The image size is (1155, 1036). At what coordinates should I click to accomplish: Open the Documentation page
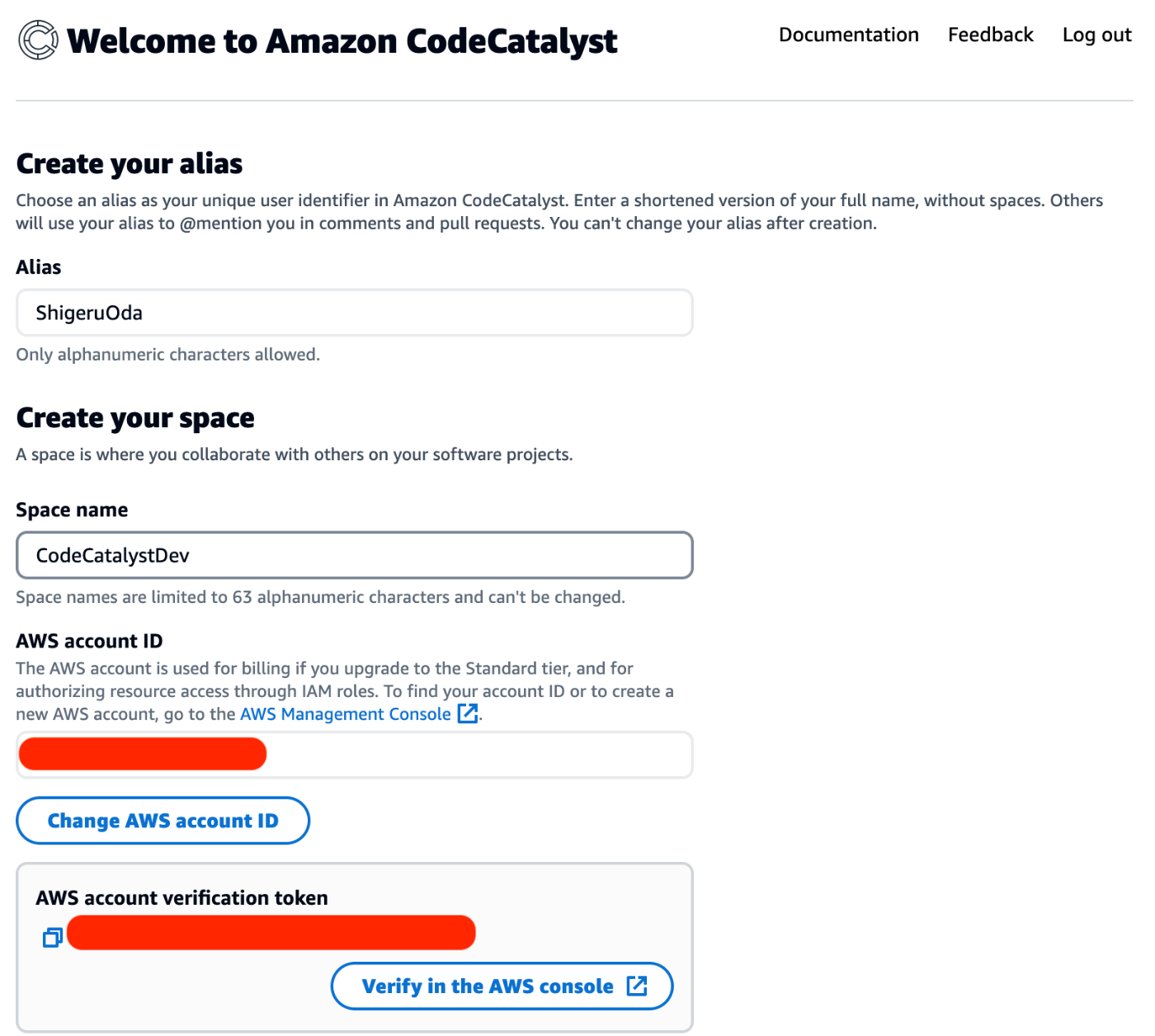pyautogui.click(x=848, y=35)
